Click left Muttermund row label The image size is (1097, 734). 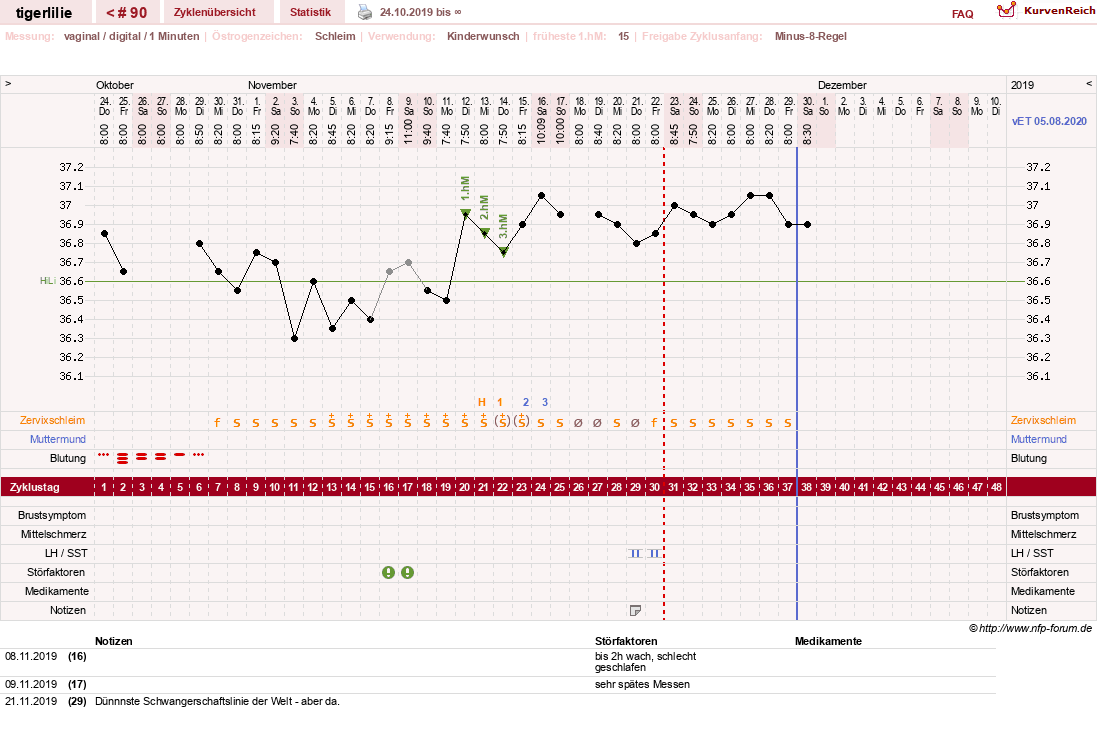[58, 439]
